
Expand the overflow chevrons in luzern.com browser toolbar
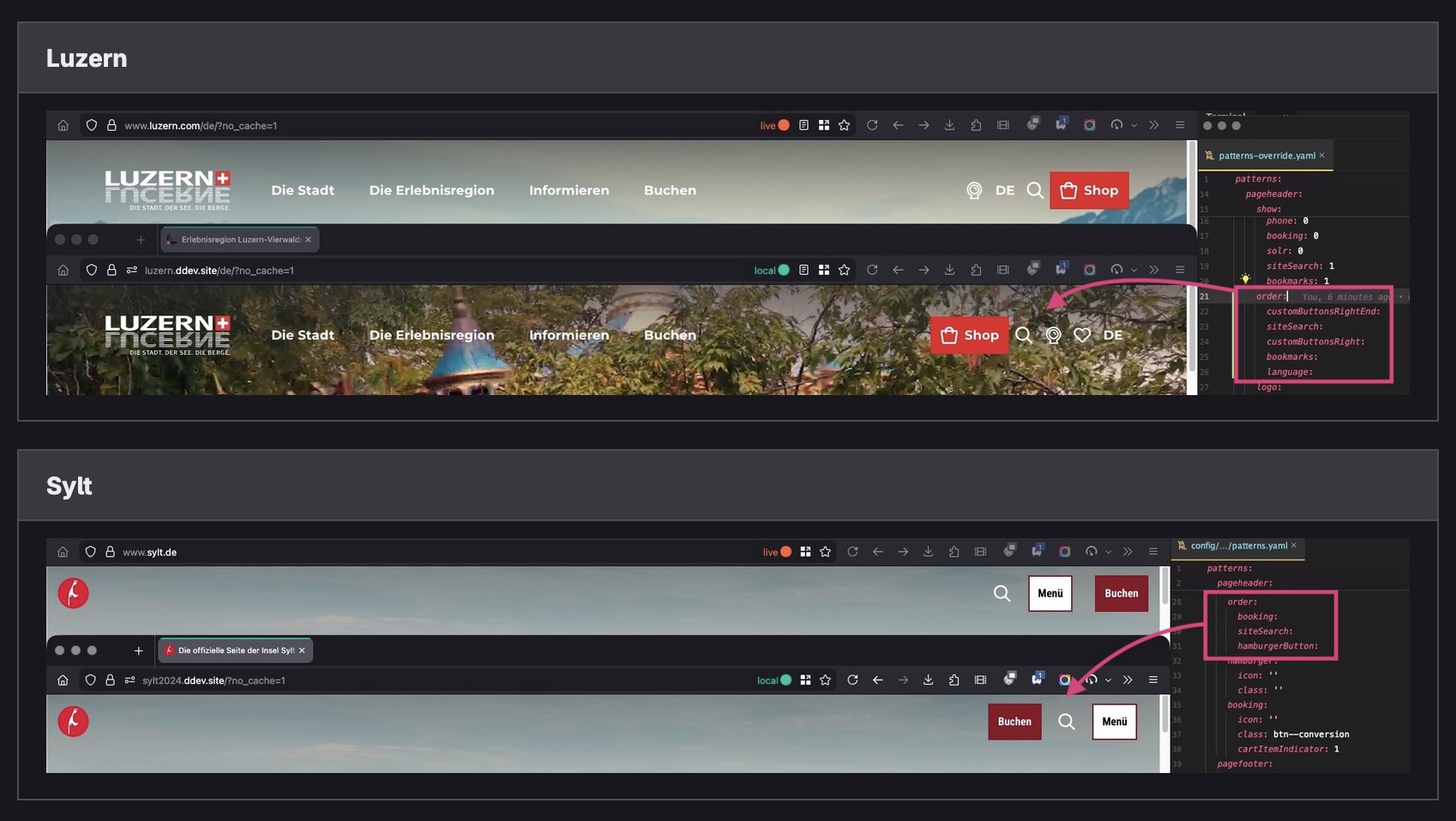(x=1154, y=125)
